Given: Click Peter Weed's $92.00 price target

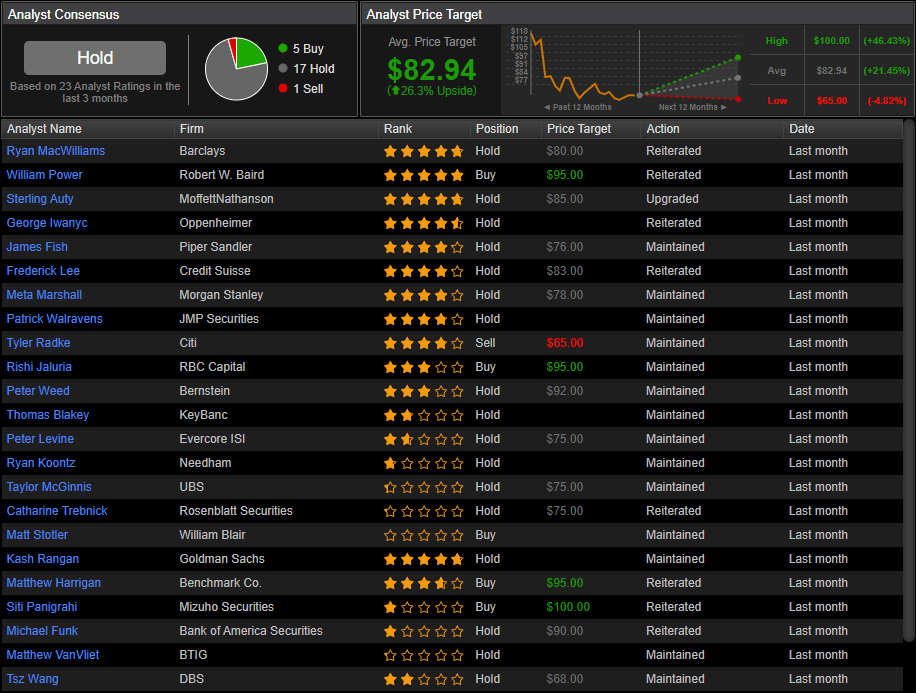Looking at the screenshot, I should (x=564, y=390).
